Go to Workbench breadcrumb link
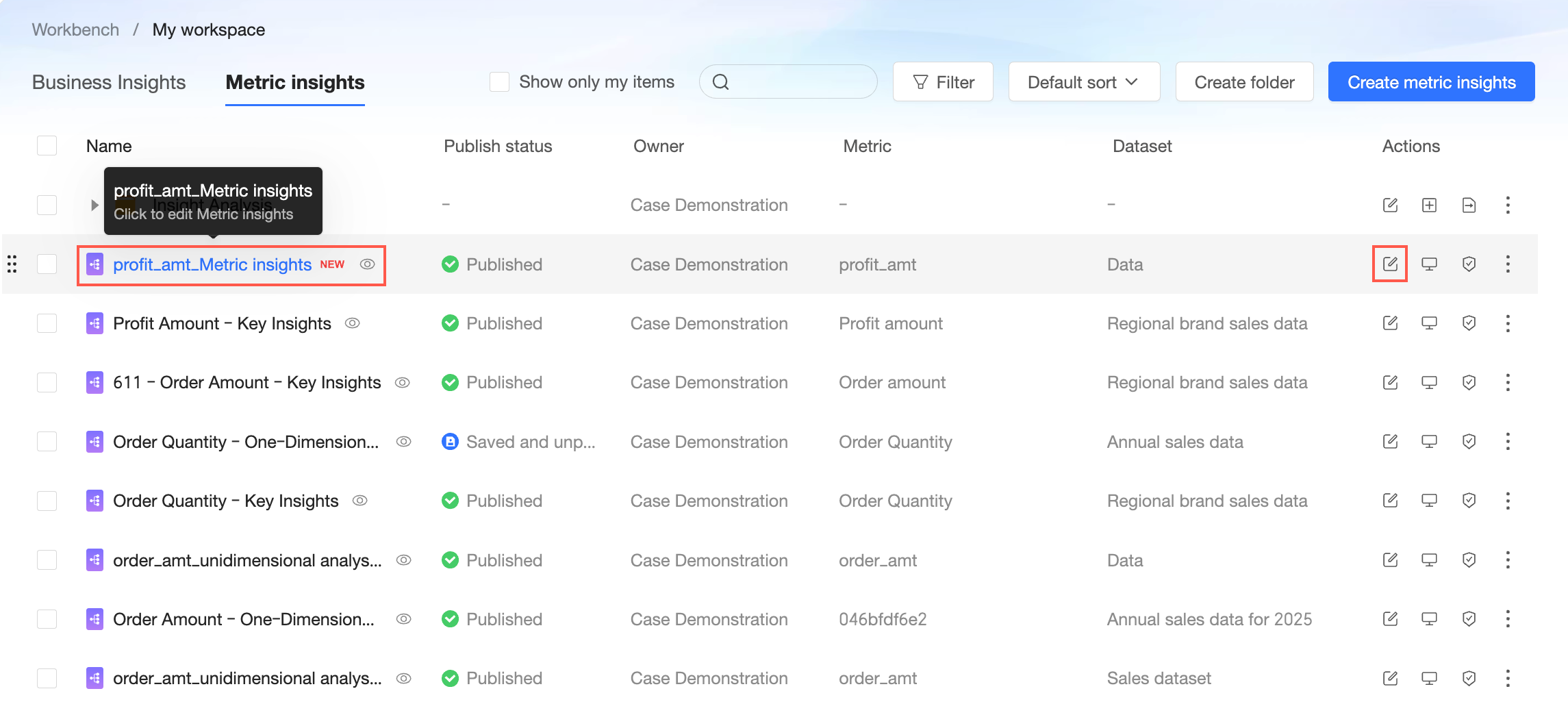Image resolution: width=1568 pixels, height=715 pixels. pyautogui.click(x=75, y=29)
